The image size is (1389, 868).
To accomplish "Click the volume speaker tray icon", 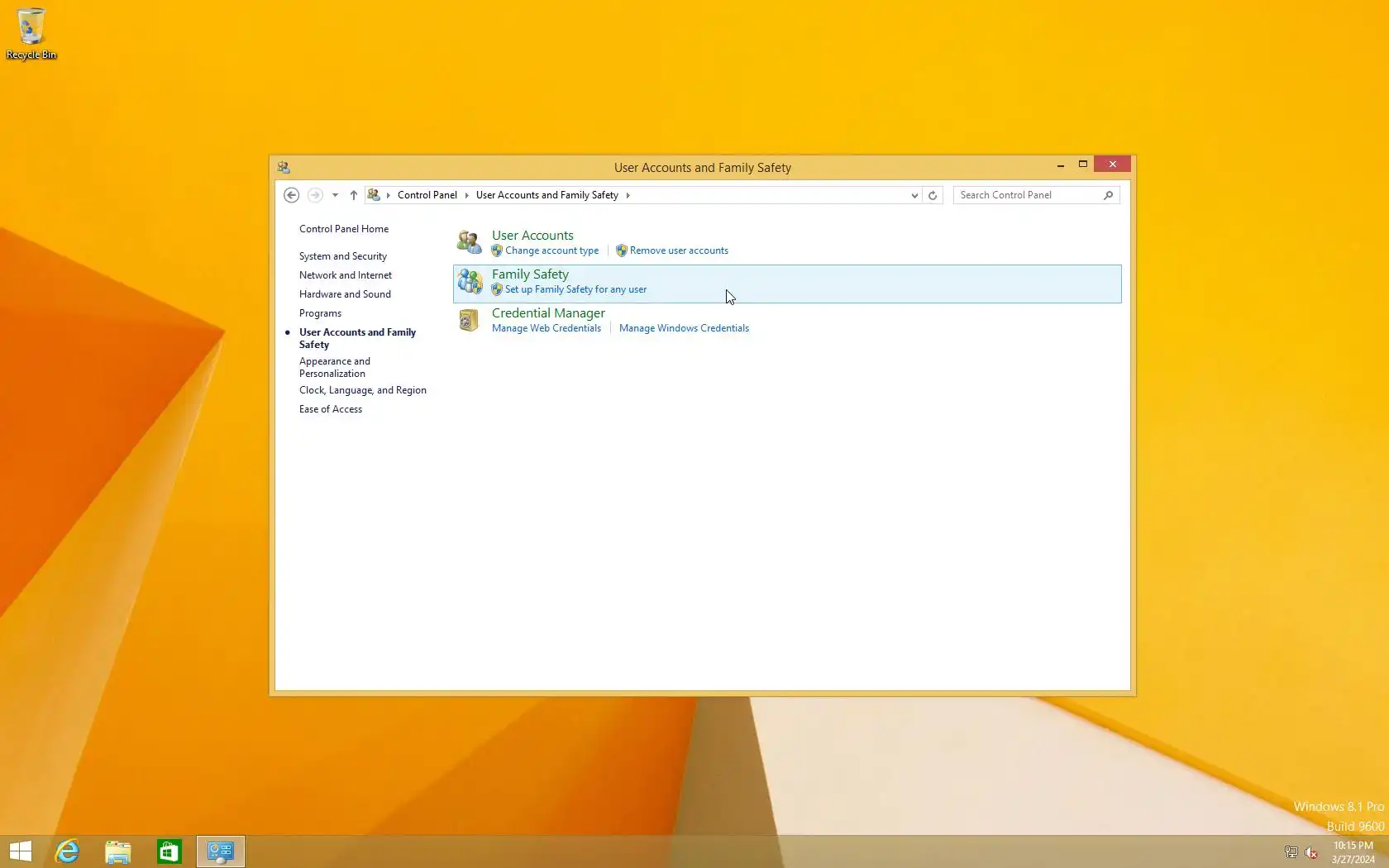I will click(x=1311, y=852).
